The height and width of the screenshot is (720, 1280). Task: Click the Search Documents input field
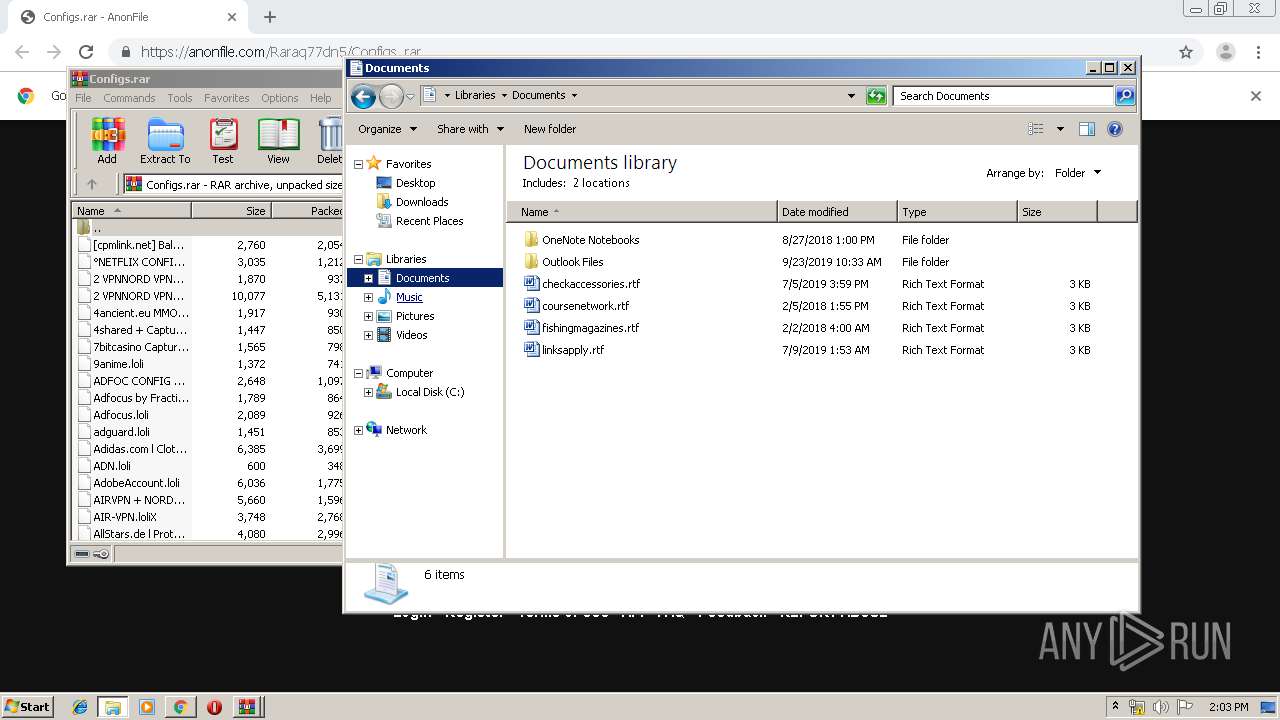click(1003, 96)
